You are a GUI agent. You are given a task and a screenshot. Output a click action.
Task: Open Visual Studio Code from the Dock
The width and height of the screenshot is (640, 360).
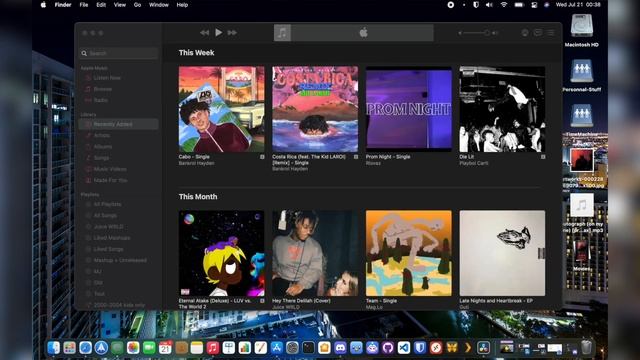(x=404, y=348)
